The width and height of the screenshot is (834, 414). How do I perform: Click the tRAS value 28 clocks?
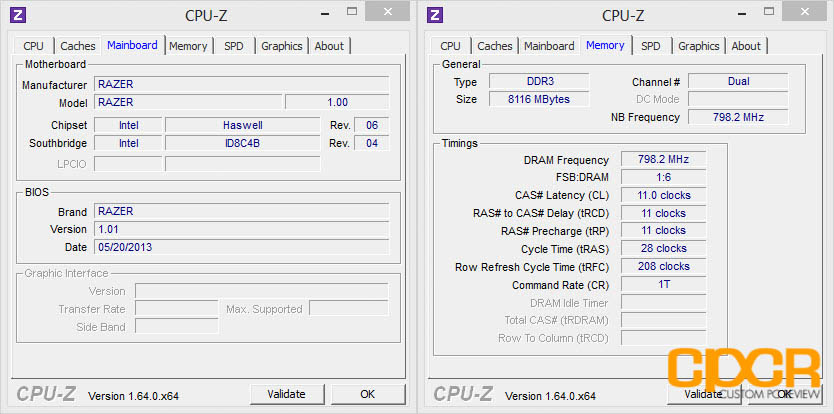pyautogui.click(x=663, y=249)
